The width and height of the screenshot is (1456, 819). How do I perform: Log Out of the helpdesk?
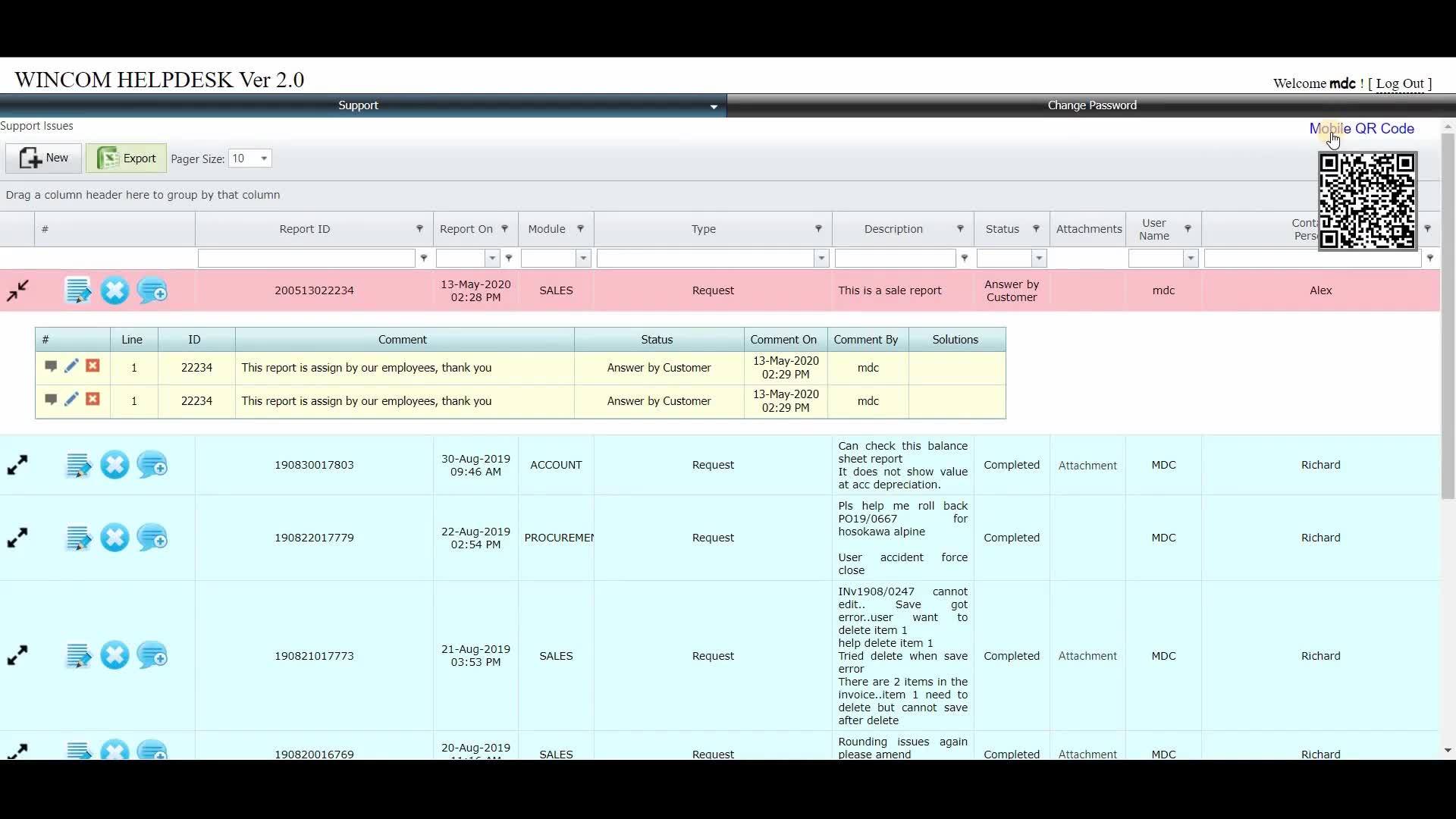pos(1400,83)
